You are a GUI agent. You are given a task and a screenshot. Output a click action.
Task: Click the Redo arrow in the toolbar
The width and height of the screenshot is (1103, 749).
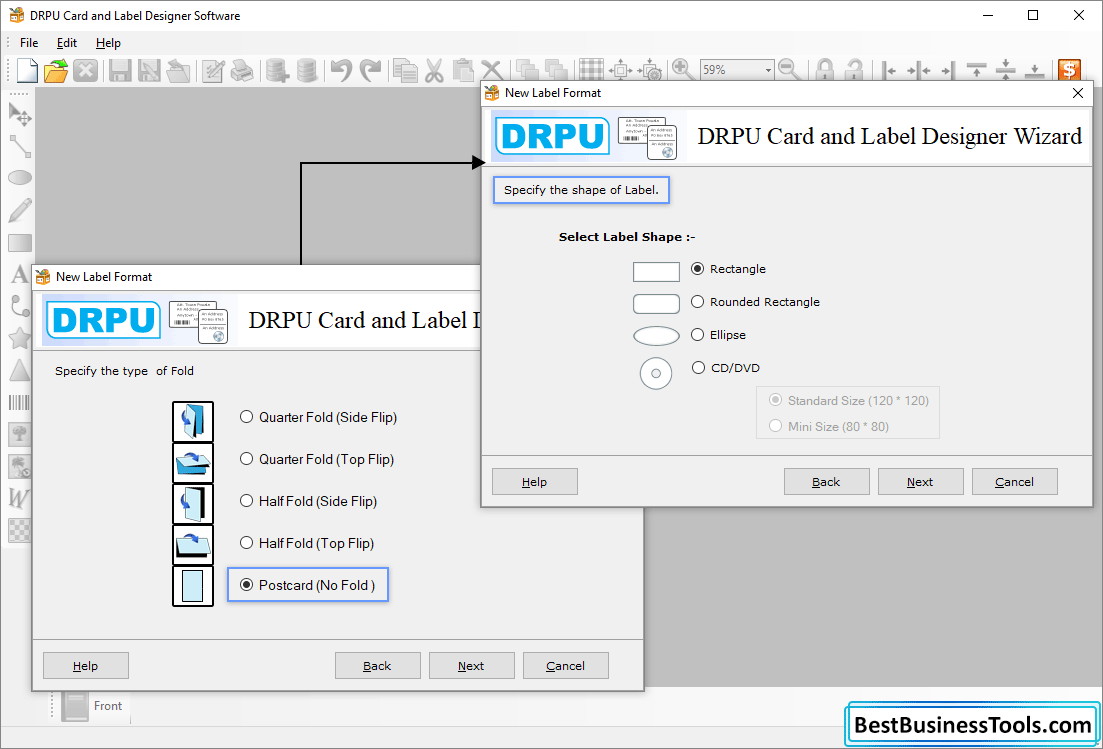pyautogui.click(x=370, y=70)
